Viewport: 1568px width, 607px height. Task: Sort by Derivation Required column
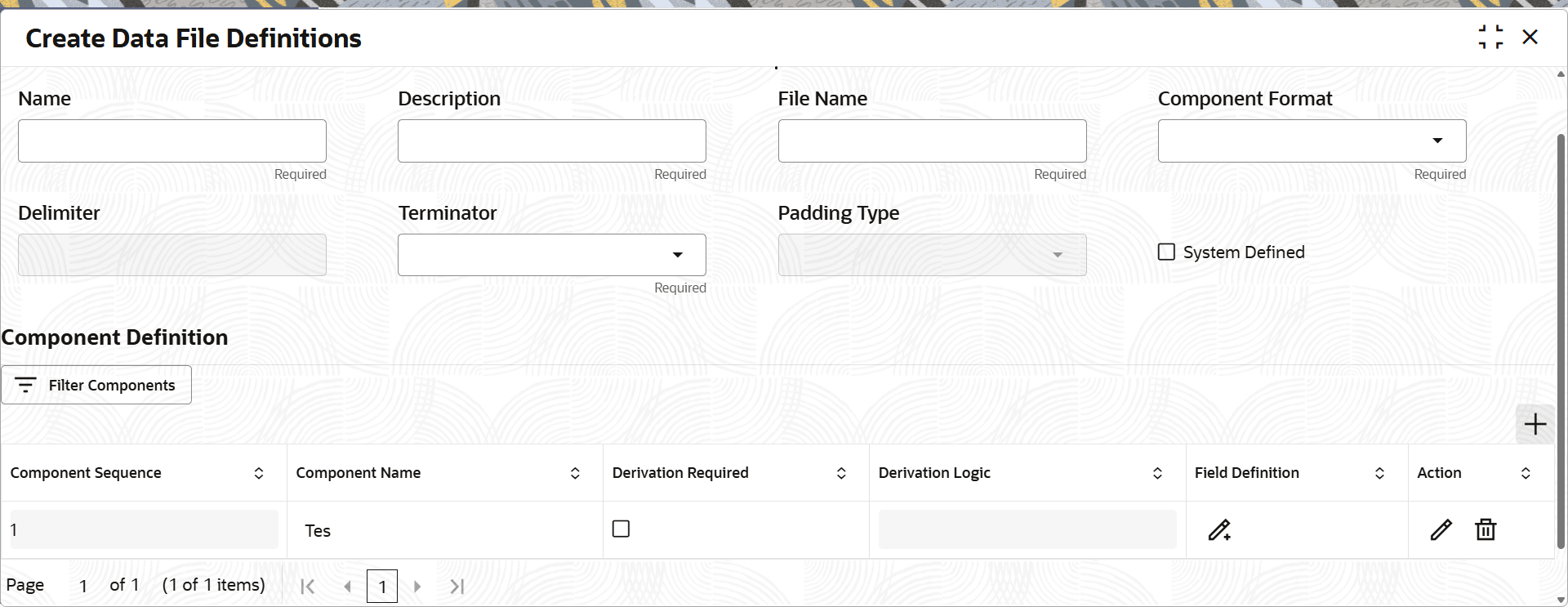(841, 473)
